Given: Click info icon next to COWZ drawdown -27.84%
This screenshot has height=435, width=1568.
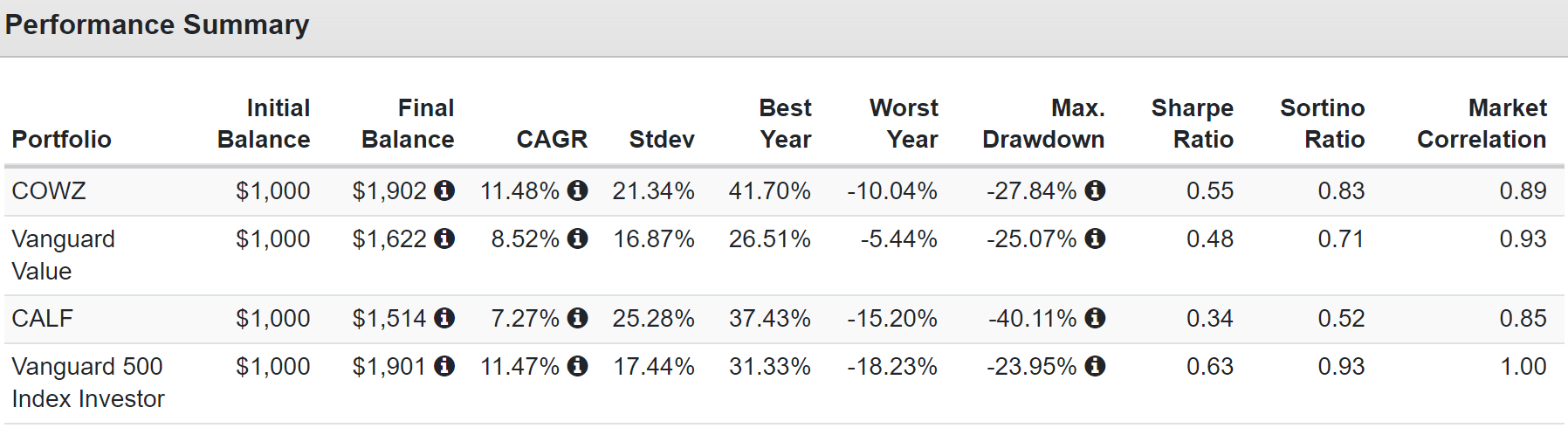Looking at the screenshot, I should (1095, 190).
